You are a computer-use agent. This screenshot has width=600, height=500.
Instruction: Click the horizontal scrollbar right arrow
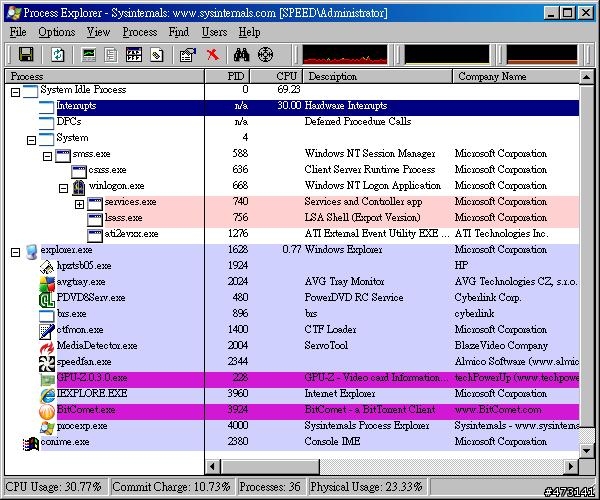(x=573, y=466)
